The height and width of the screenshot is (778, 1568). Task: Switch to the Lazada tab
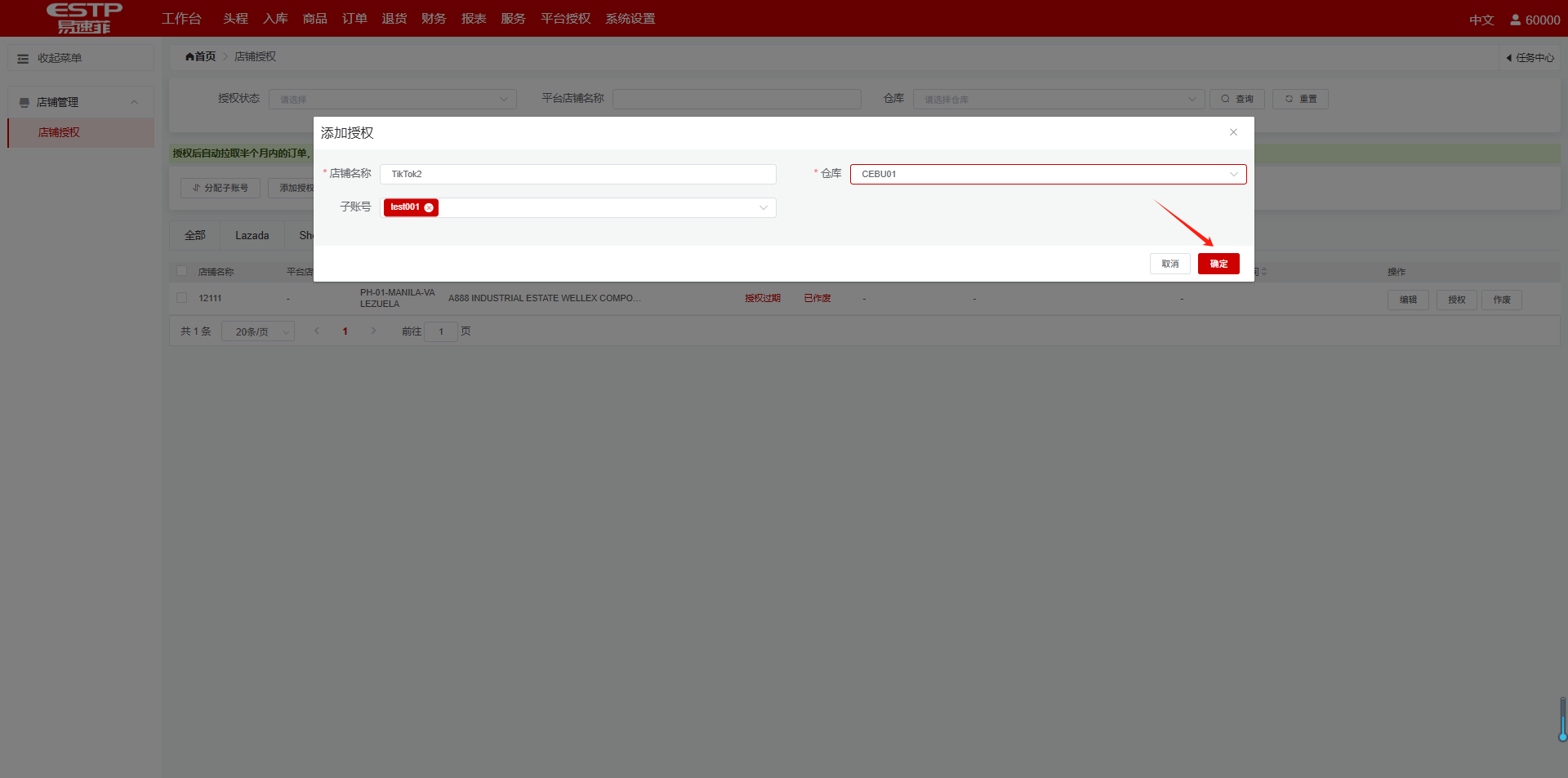pyautogui.click(x=252, y=235)
